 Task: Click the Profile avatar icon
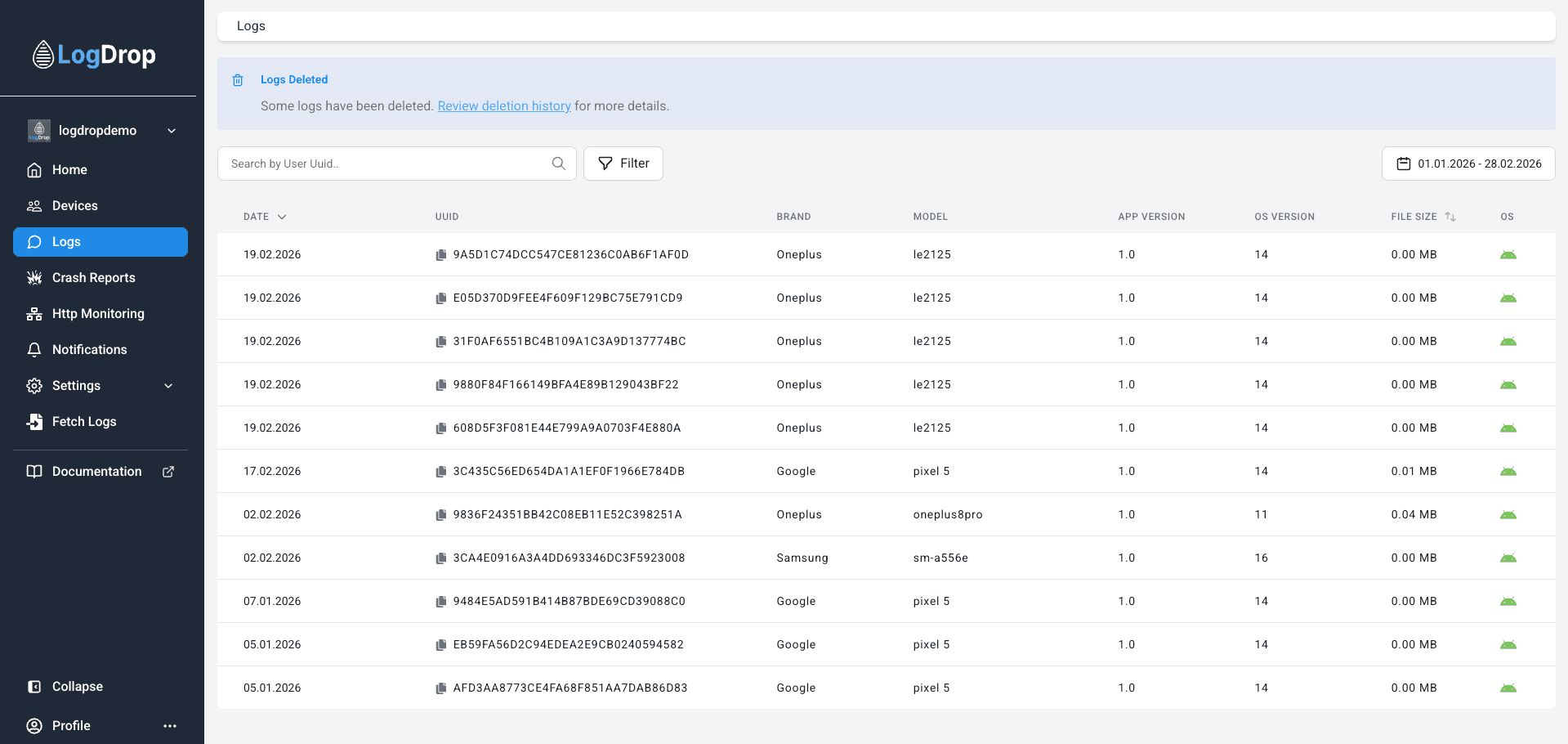tap(34, 726)
